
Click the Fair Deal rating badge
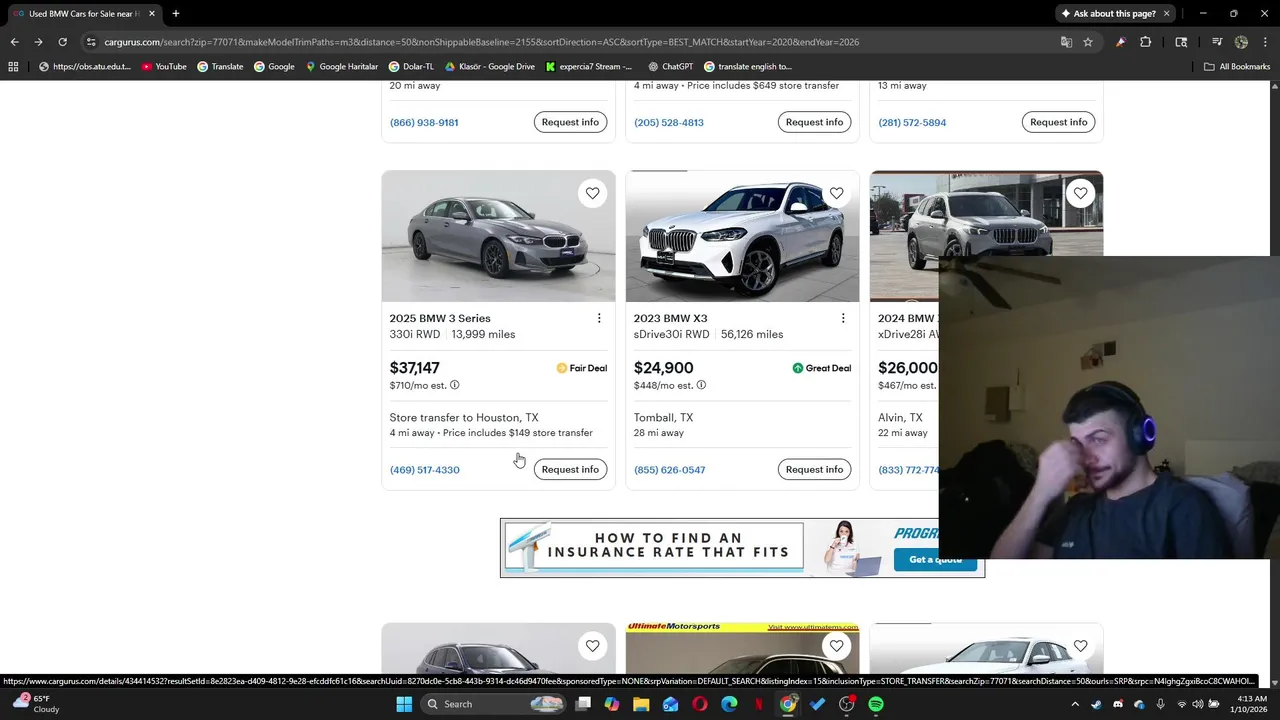tap(581, 368)
